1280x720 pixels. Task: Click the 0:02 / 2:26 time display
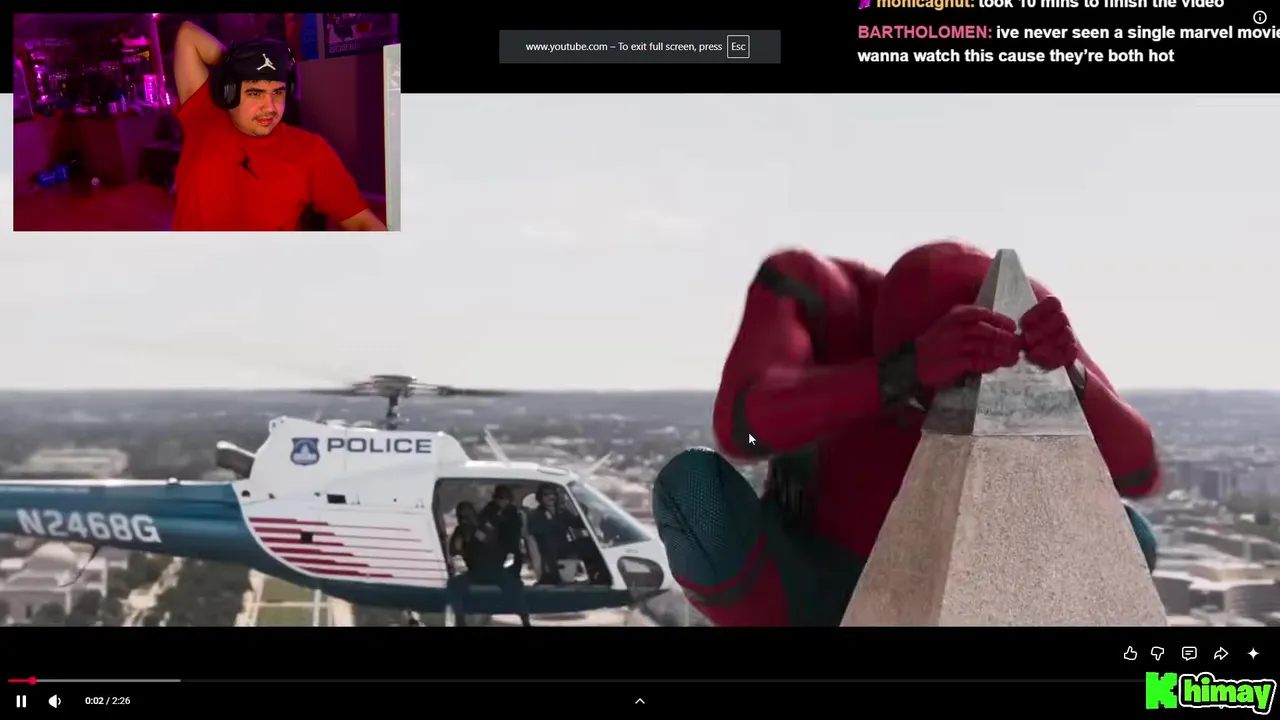tap(107, 701)
